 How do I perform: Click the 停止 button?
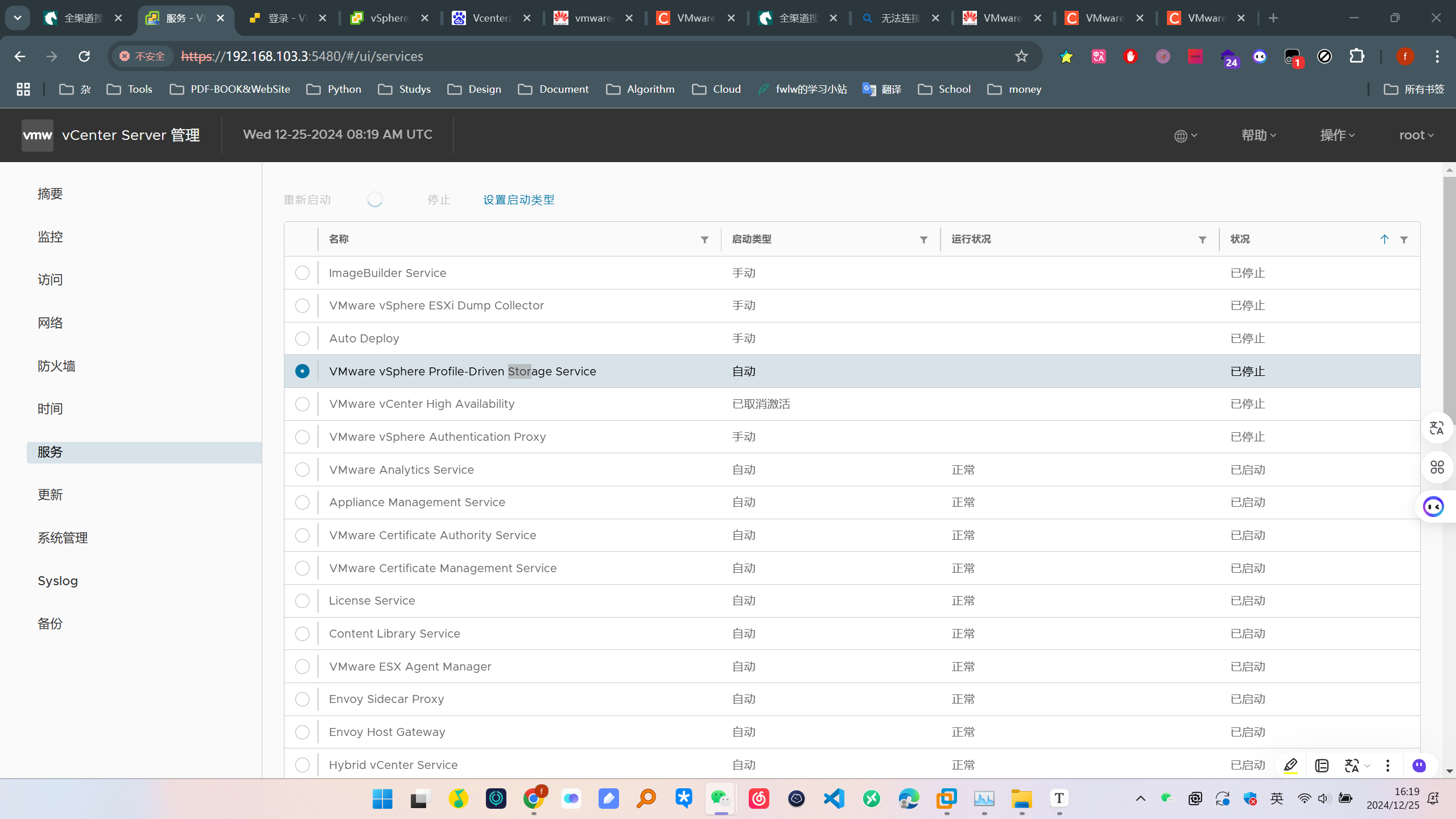(x=439, y=200)
